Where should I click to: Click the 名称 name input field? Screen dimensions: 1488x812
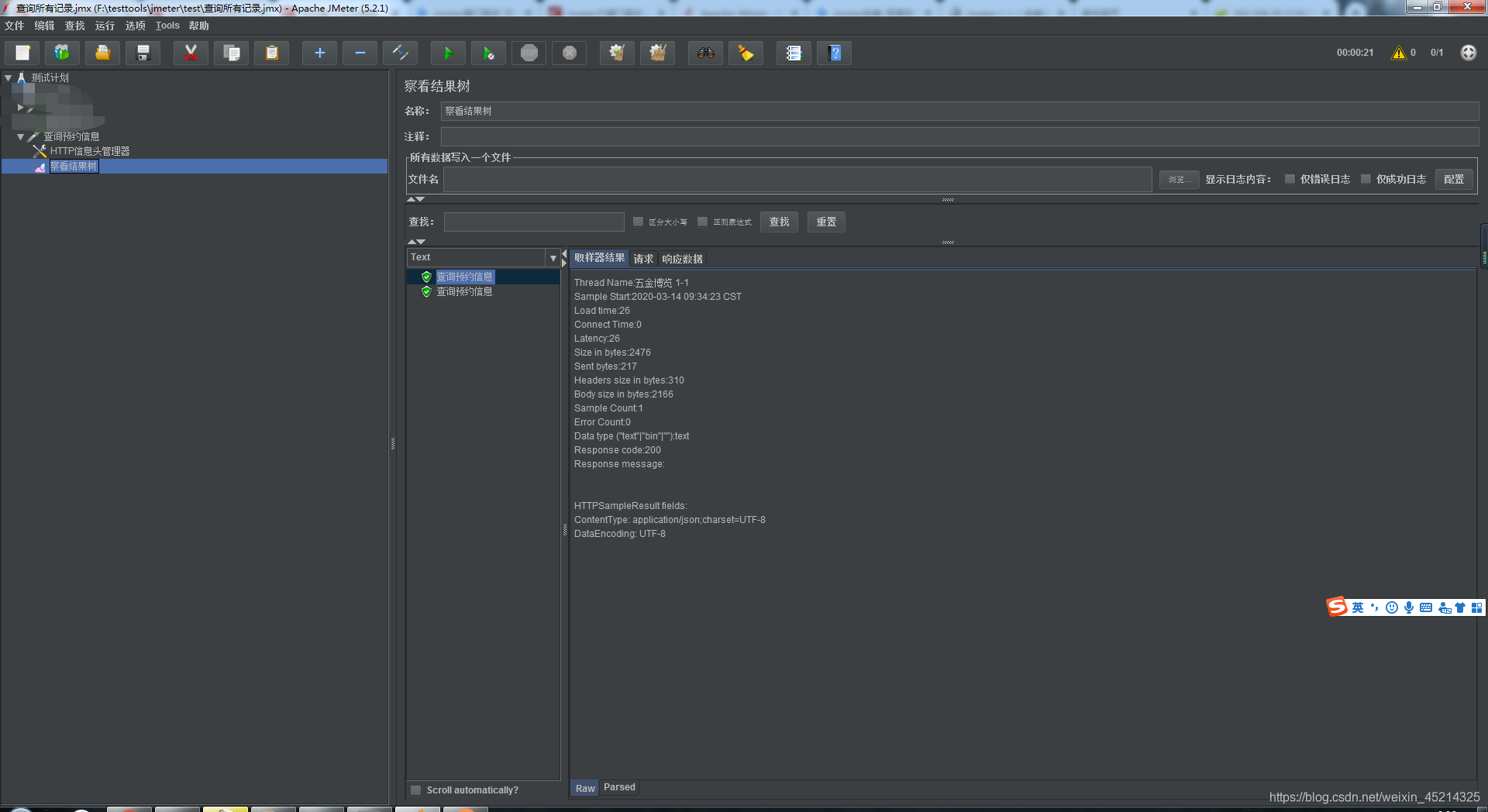pos(959,111)
